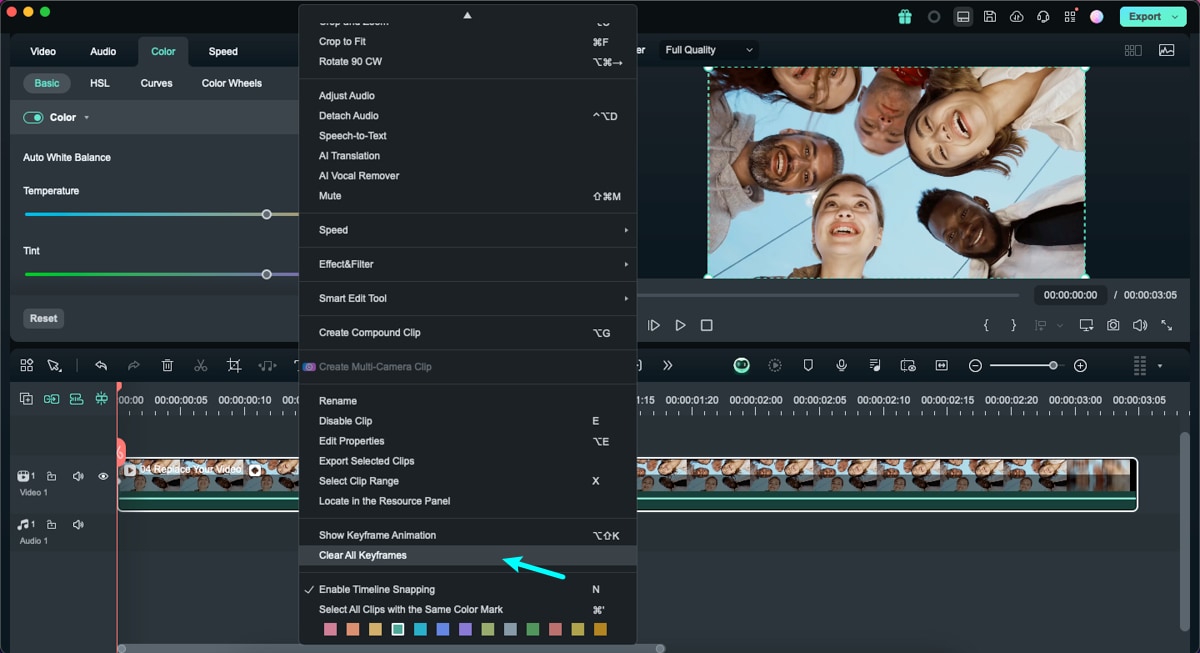1200x653 pixels.
Task: Open timeline track size dropdown arrow
Action: coord(1160,366)
